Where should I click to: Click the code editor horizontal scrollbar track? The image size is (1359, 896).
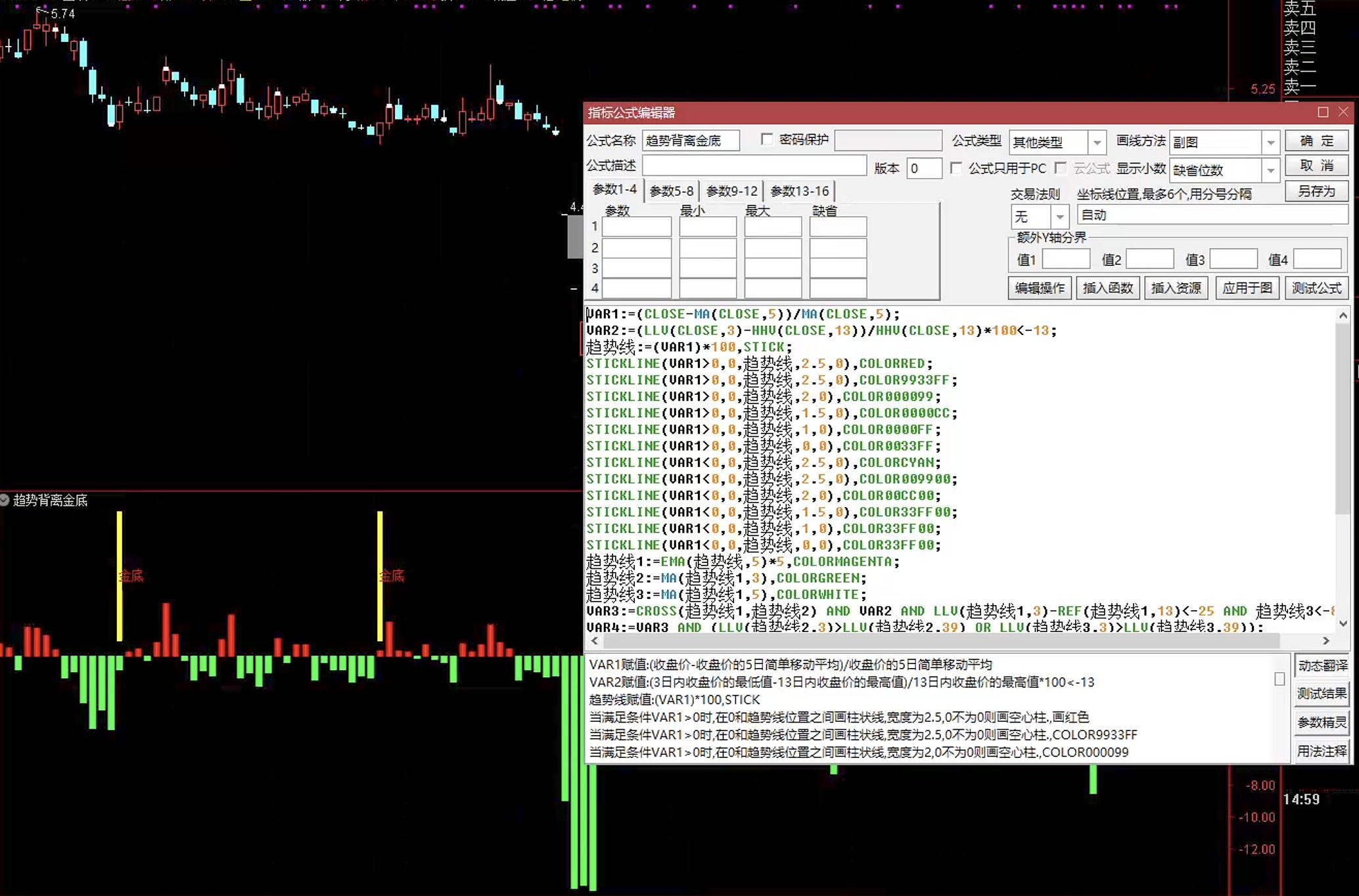tap(960, 640)
